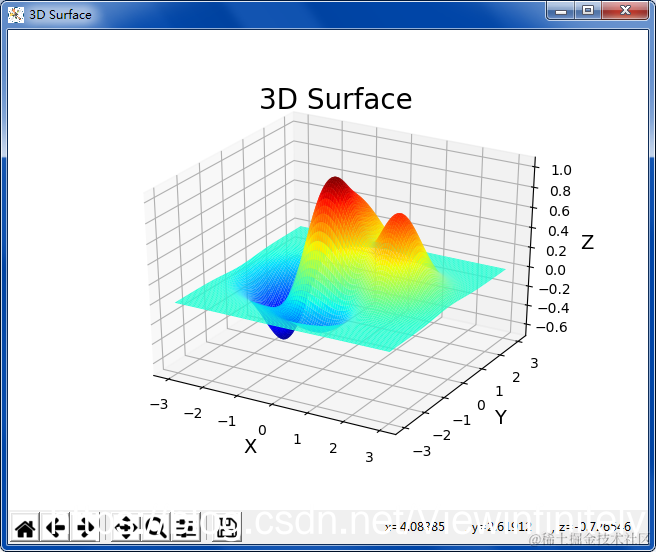This screenshot has height=552, width=656.
Task: Click the 0.4 tick on Z axis
Action: [x=558, y=231]
